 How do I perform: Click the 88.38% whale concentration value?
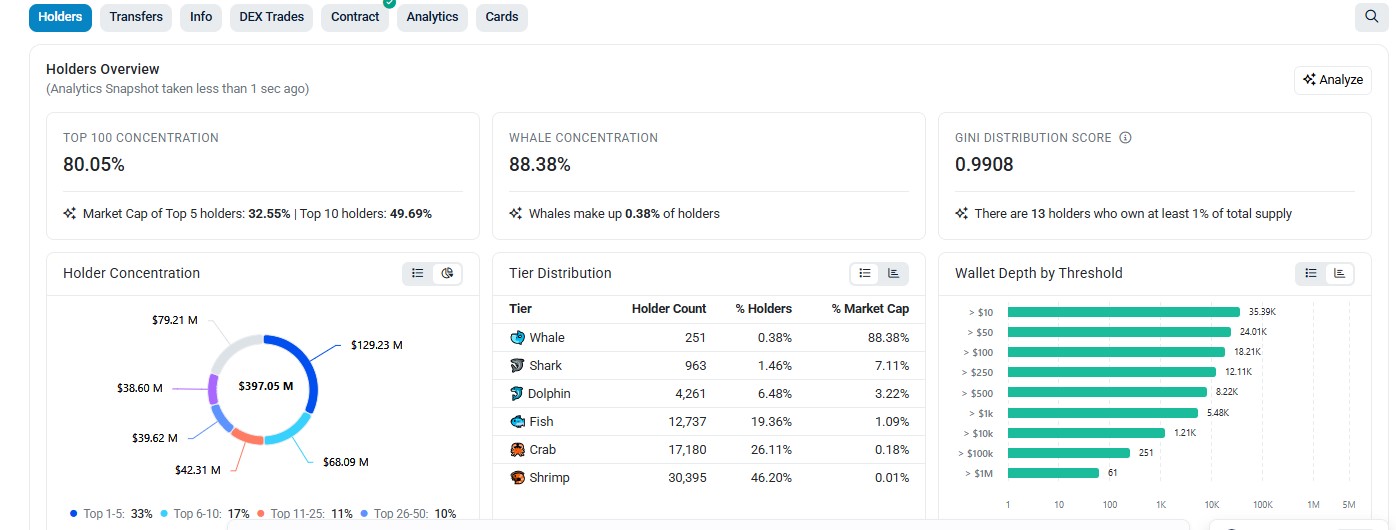pyautogui.click(x=540, y=165)
